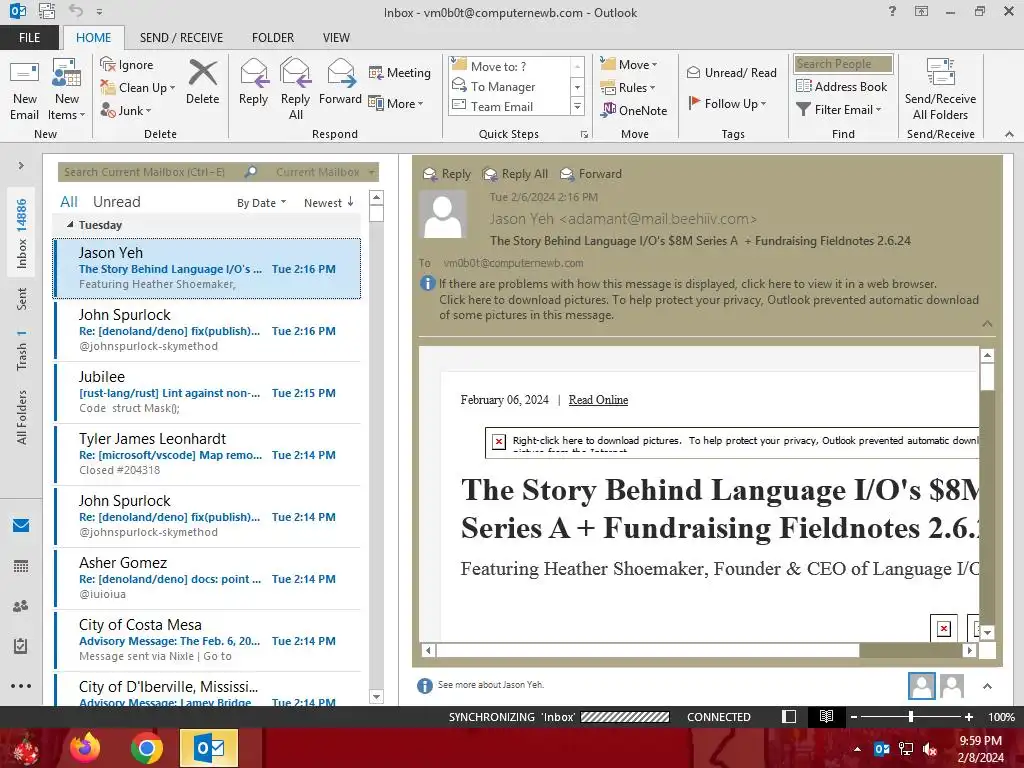Toggle the Newest sort order
Screen dimensions: 1024x768
(328, 202)
